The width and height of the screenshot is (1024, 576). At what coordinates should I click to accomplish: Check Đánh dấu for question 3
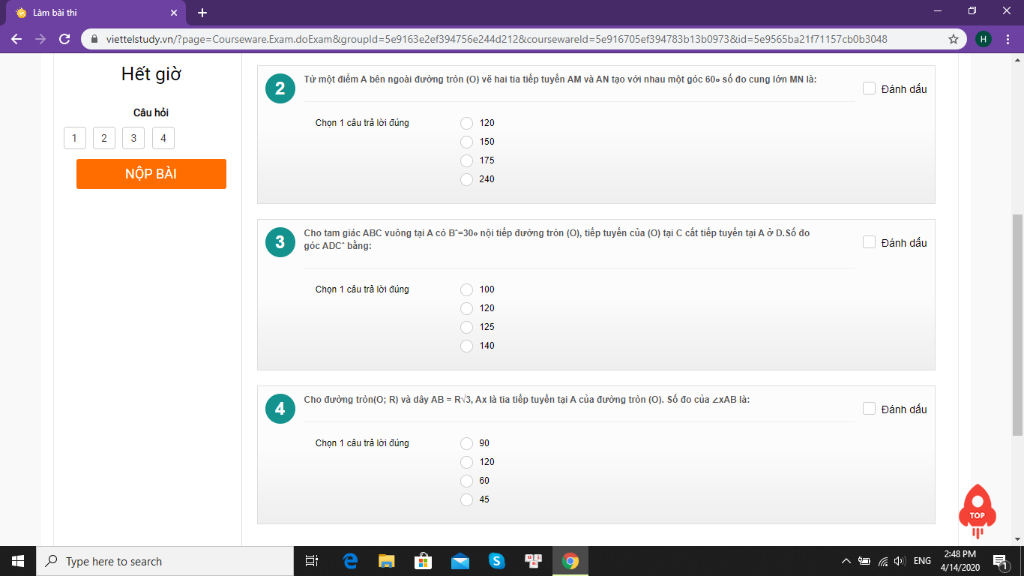tap(869, 242)
